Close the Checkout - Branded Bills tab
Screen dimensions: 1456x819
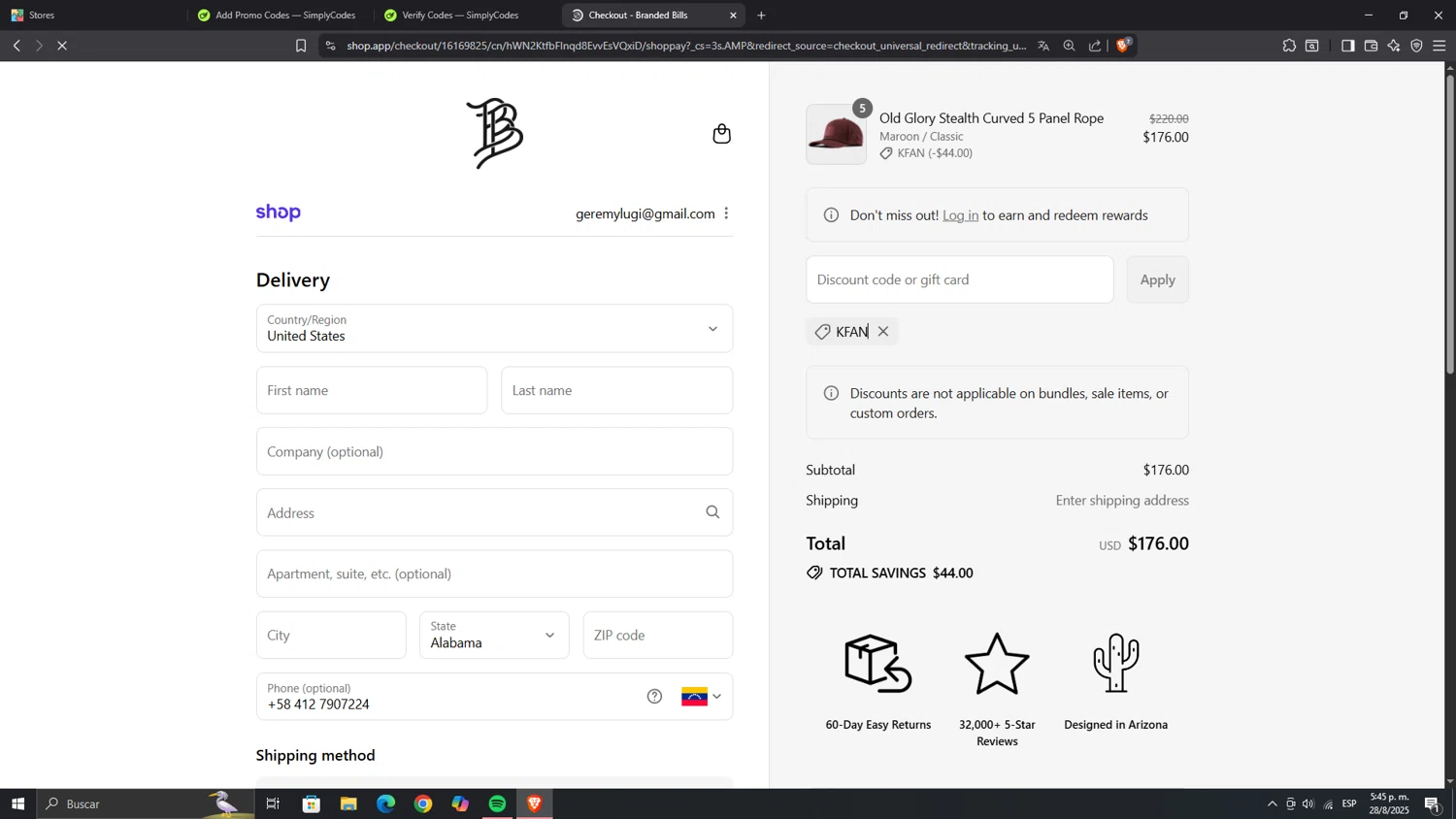733,16
